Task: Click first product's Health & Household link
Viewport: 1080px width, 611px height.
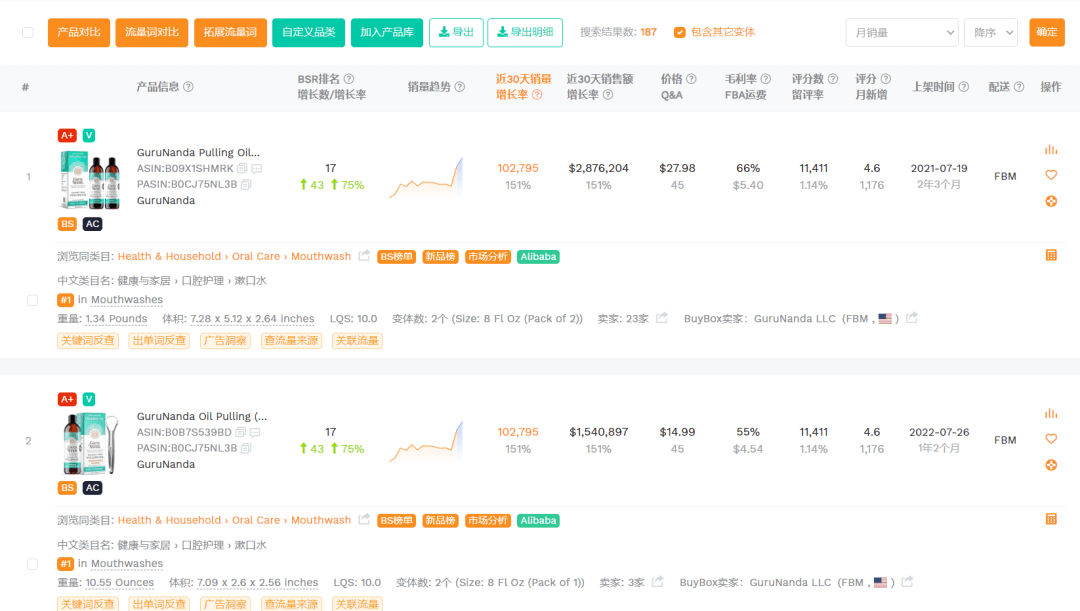Action: [169, 256]
